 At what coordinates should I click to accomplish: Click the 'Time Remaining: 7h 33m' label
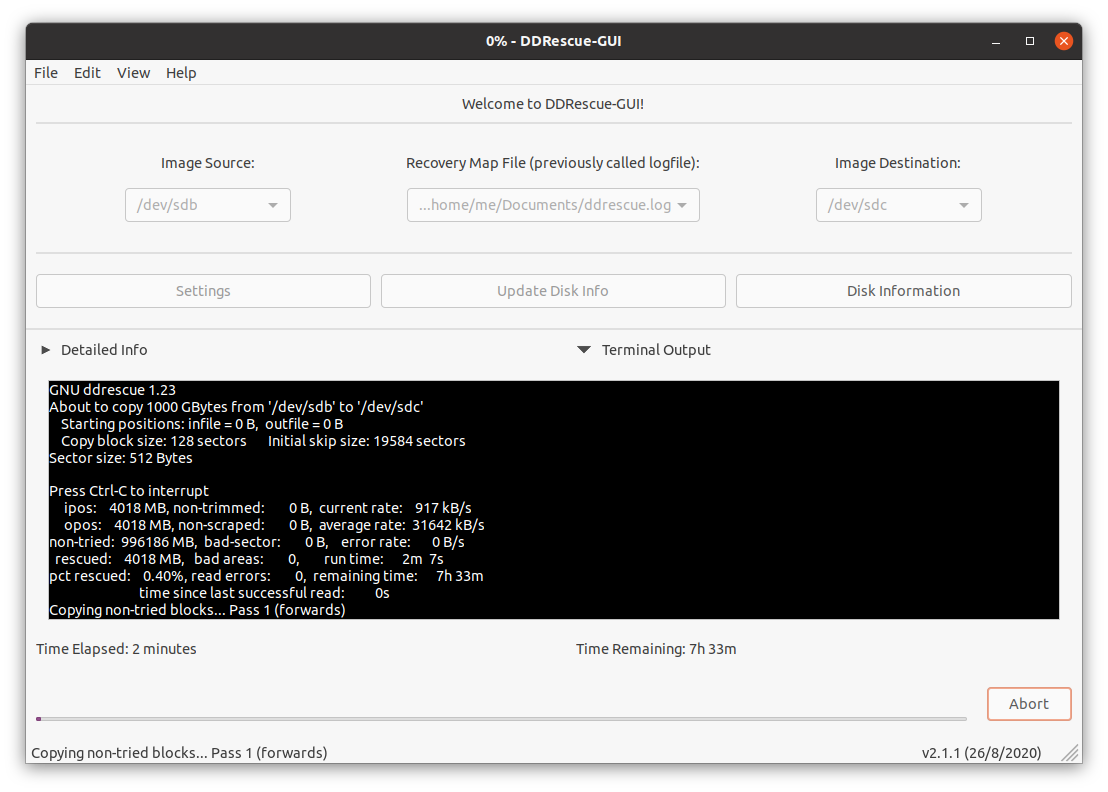(656, 649)
